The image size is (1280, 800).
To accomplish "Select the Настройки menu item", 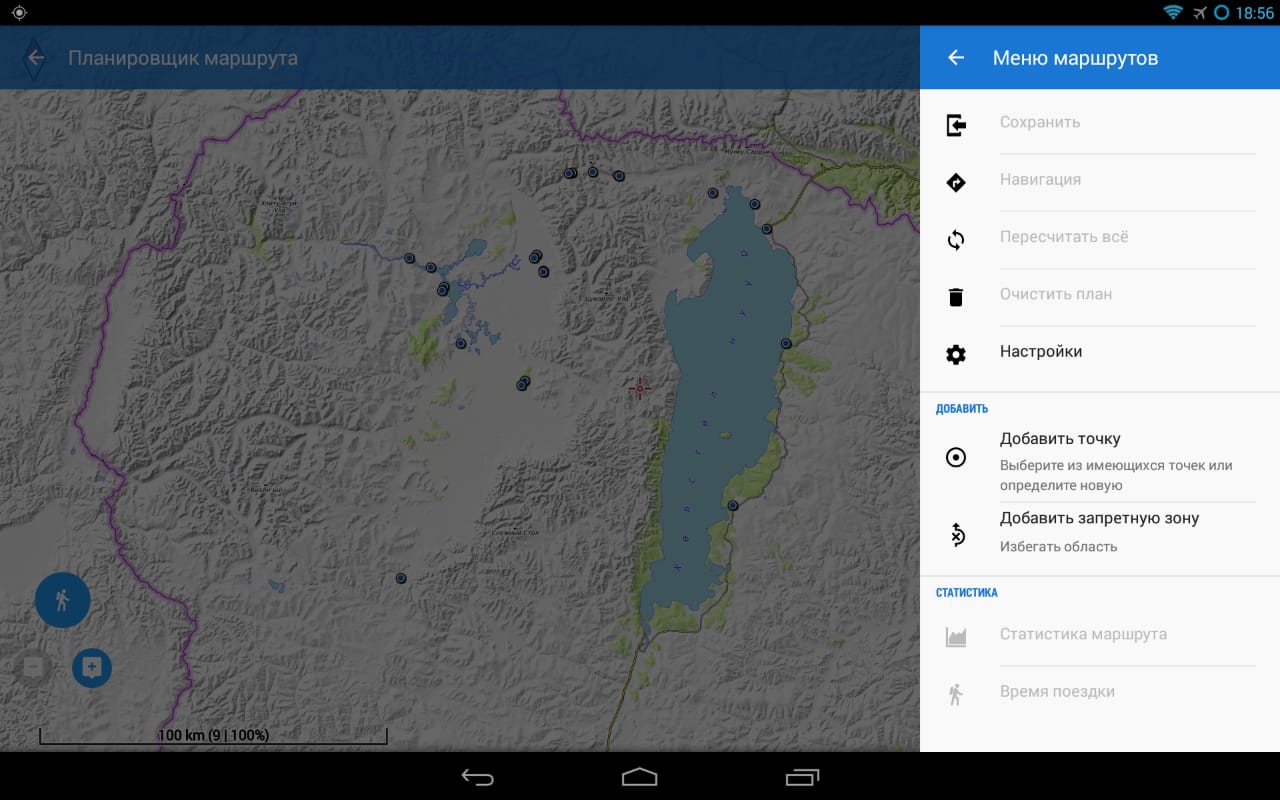I will pos(1041,352).
